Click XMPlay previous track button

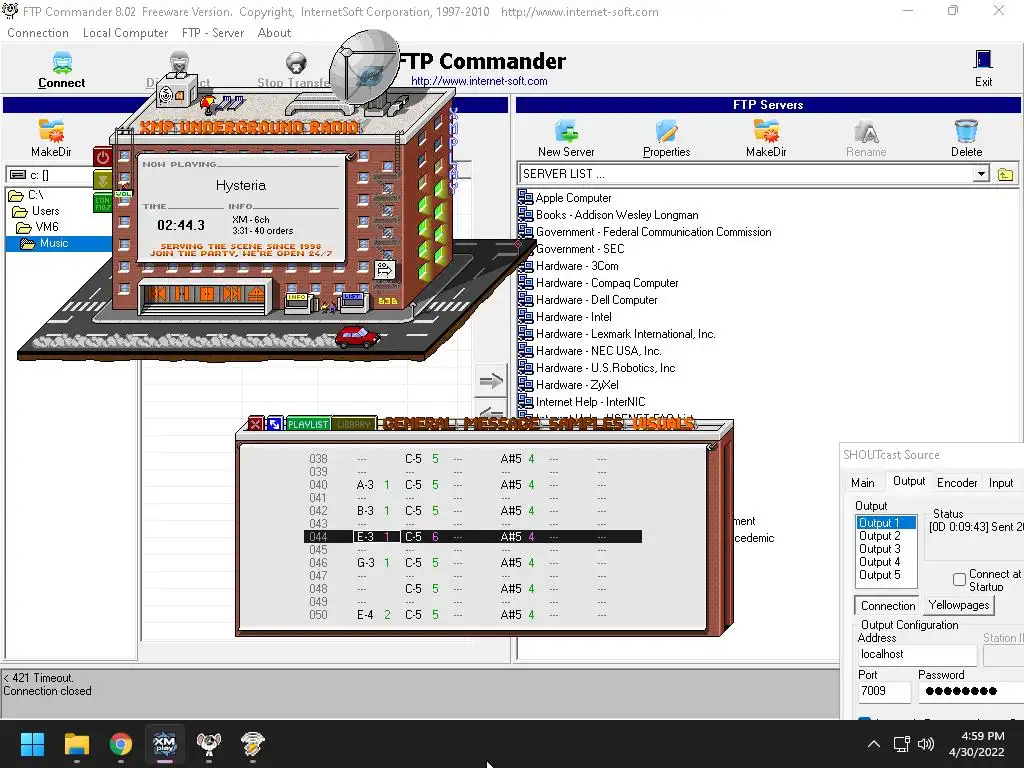click(x=157, y=294)
